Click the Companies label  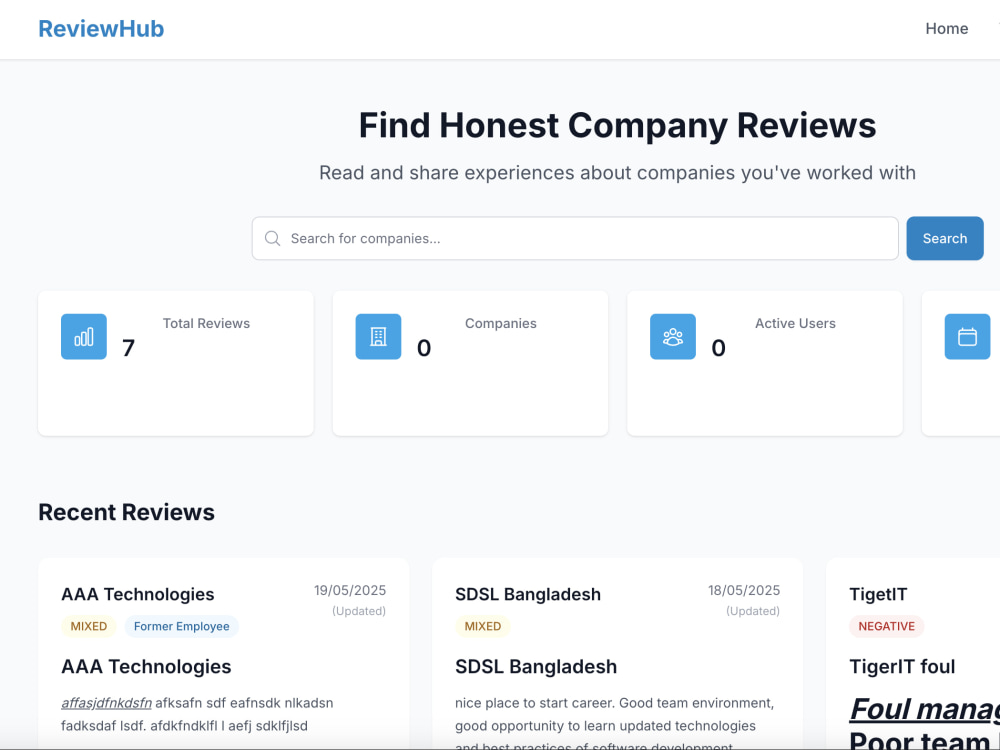click(501, 323)
